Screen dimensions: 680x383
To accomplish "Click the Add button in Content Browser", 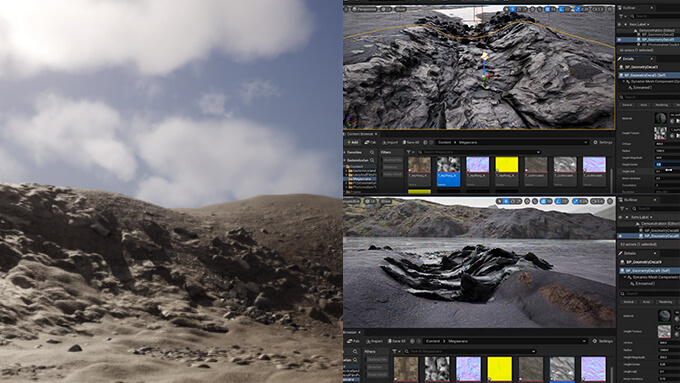I will (x=352, y=142).
